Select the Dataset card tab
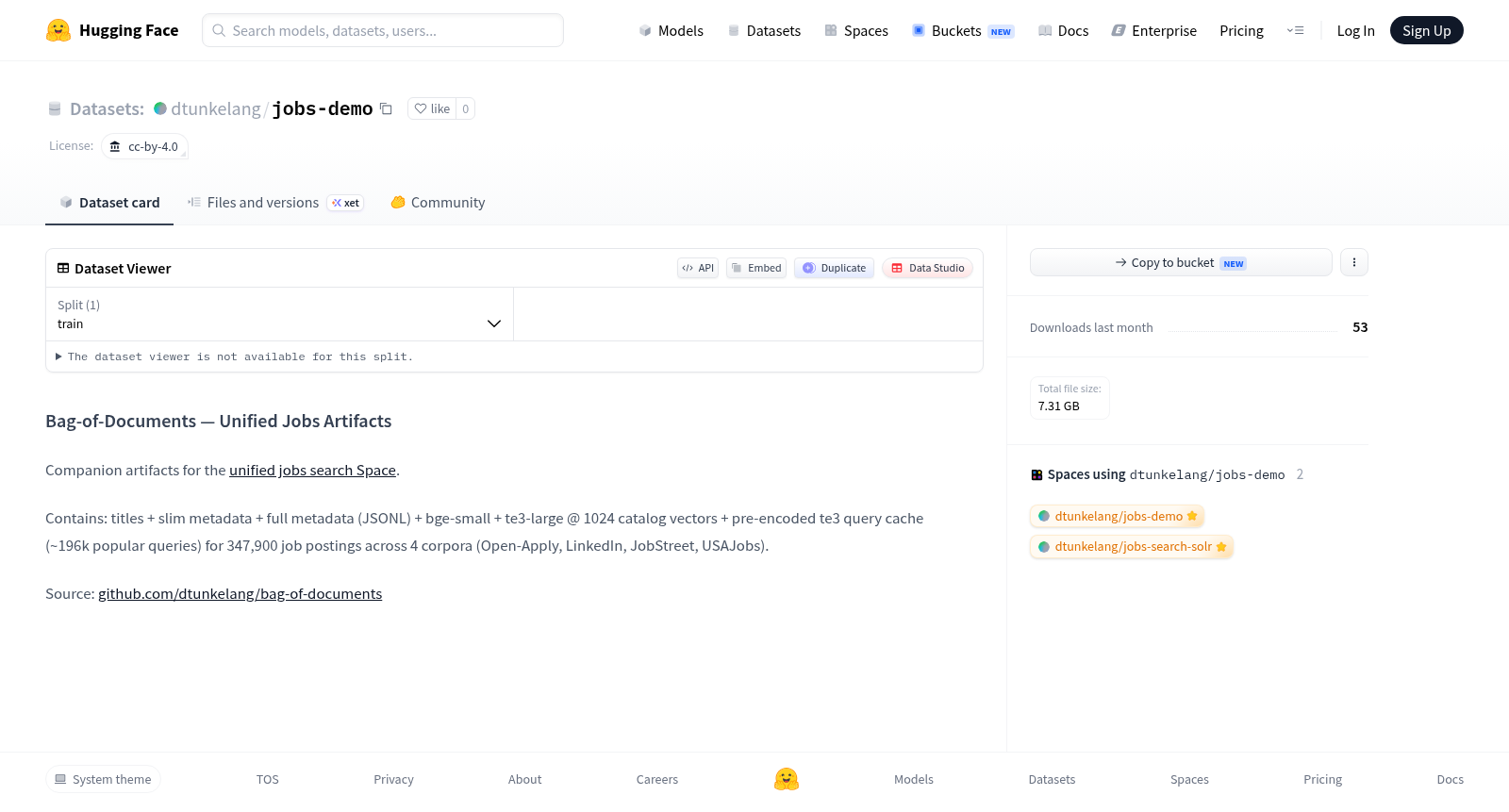Image resolution: width=1509 pixels, height=812 pixels. tap(109, 203)
